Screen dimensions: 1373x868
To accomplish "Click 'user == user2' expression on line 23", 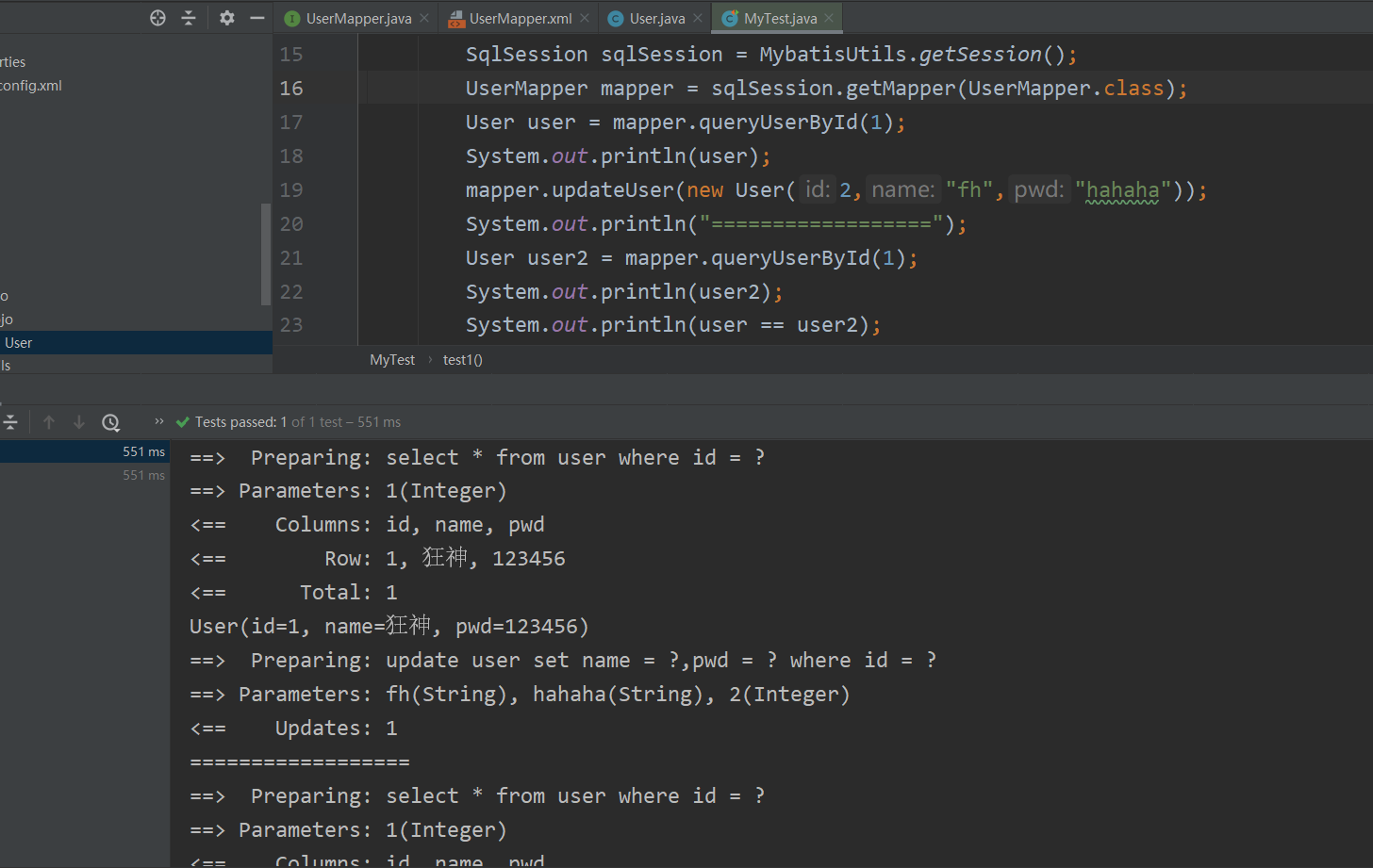I will point(779,325).
